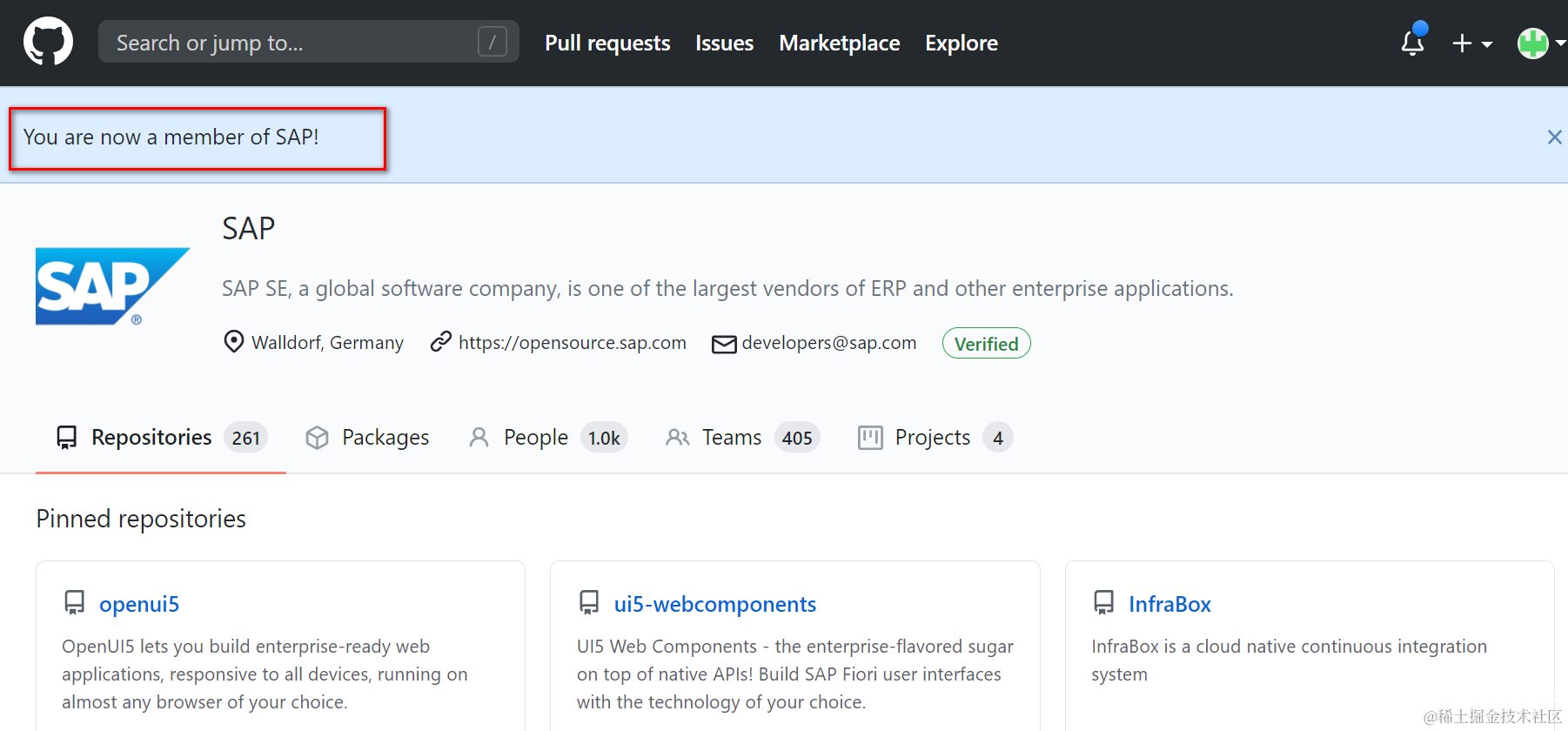Click the SAP organization name heading
The height and width of the screenshot is (731, 1568).
pyautogui.click(x=249, y=228)
